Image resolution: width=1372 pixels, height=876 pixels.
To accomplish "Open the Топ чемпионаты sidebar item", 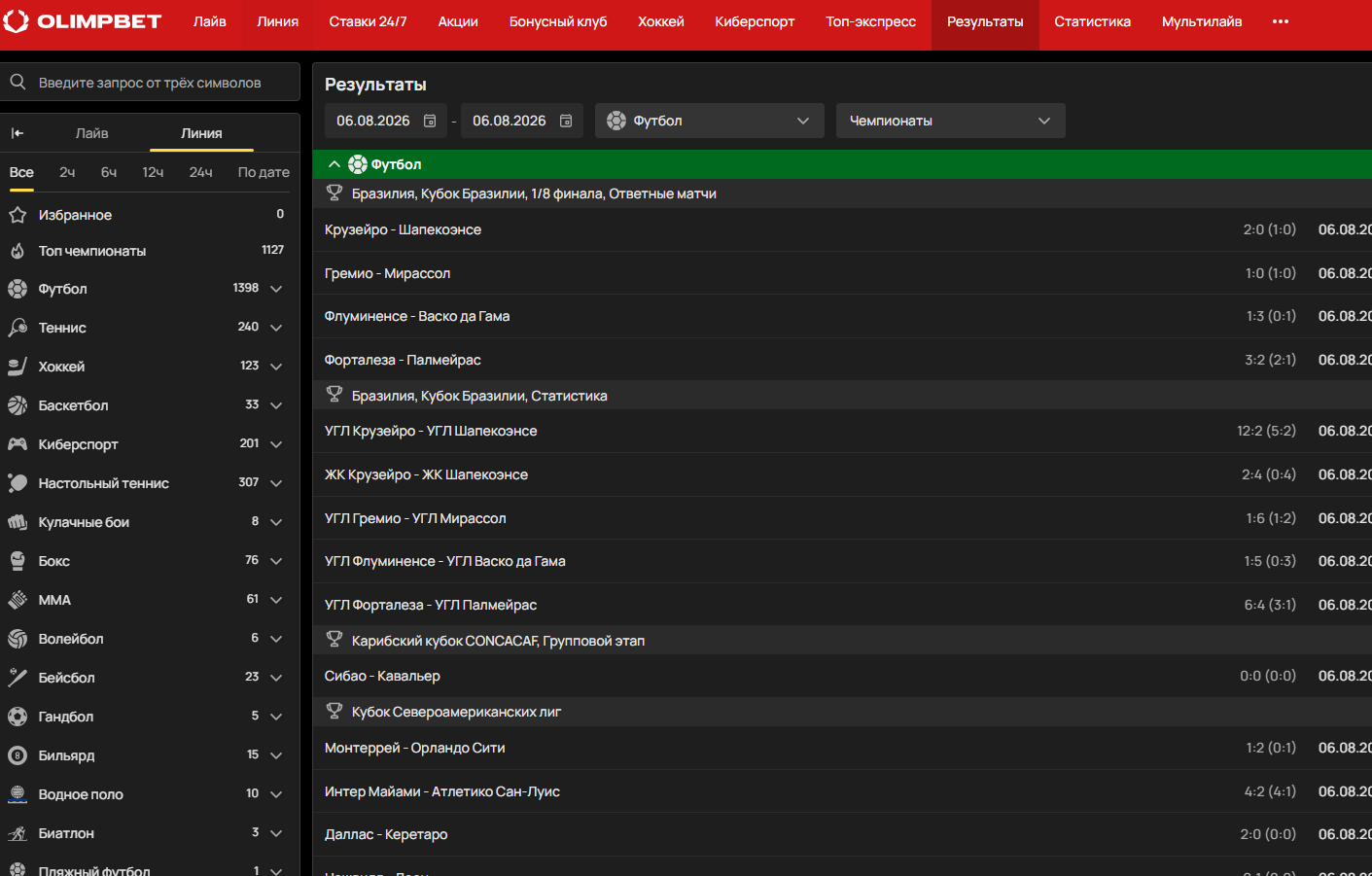I will pos(150,251).
